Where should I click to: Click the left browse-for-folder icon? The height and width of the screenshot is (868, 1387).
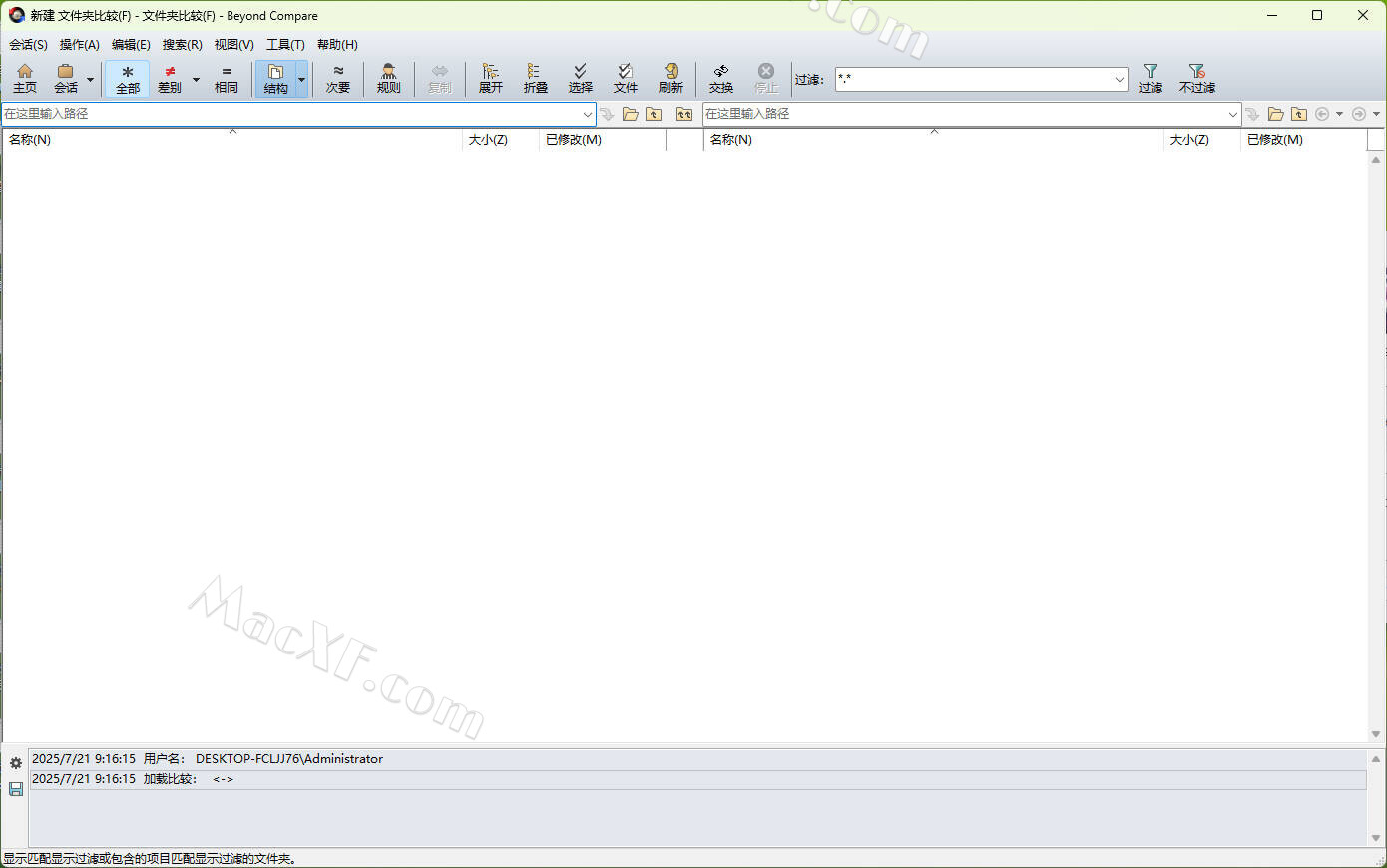click(631, 114)
